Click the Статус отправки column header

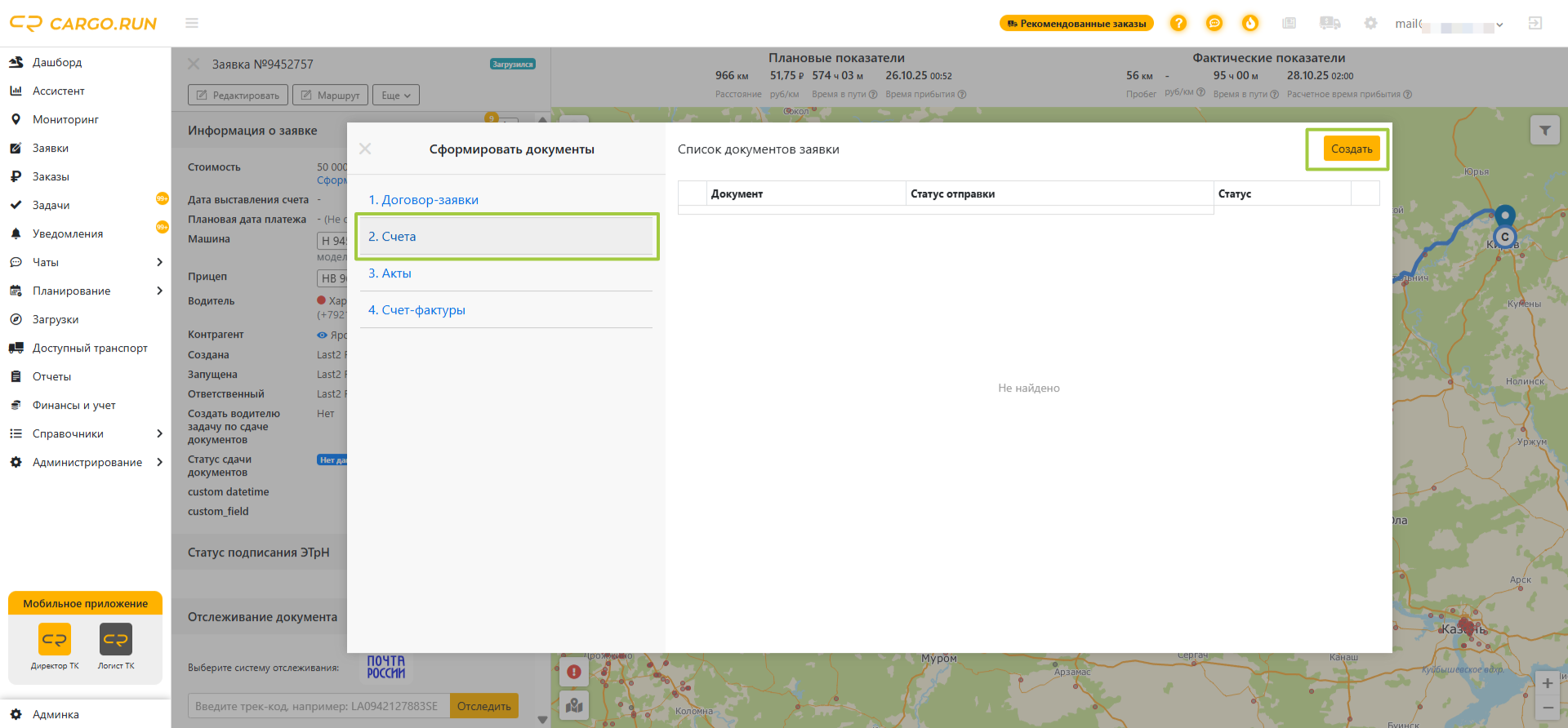(x=1060, y=193)
